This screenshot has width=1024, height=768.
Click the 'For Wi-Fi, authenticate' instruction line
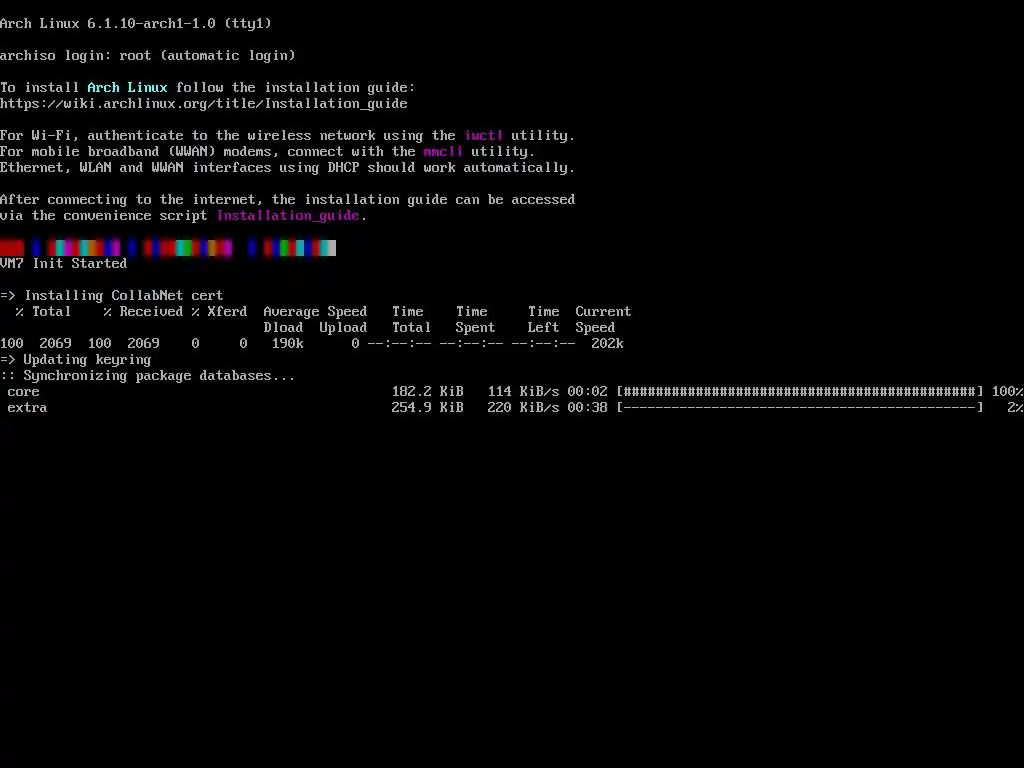[x=288, y=135]
